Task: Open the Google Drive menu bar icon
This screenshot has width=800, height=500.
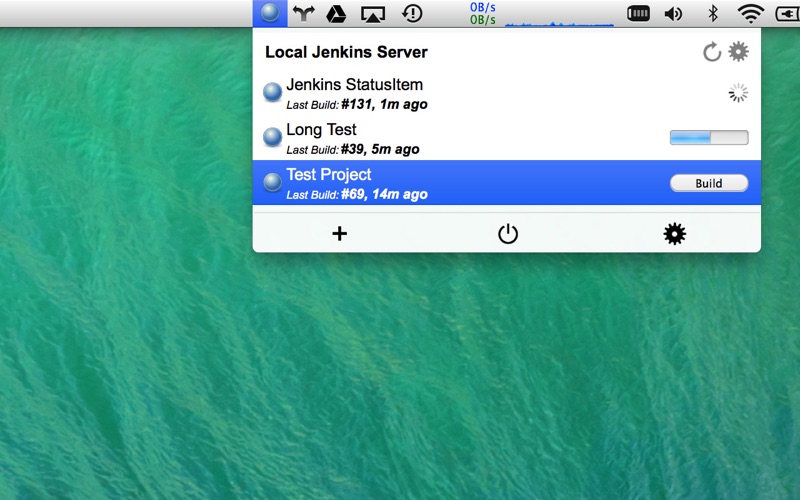Action: (336, 14)
